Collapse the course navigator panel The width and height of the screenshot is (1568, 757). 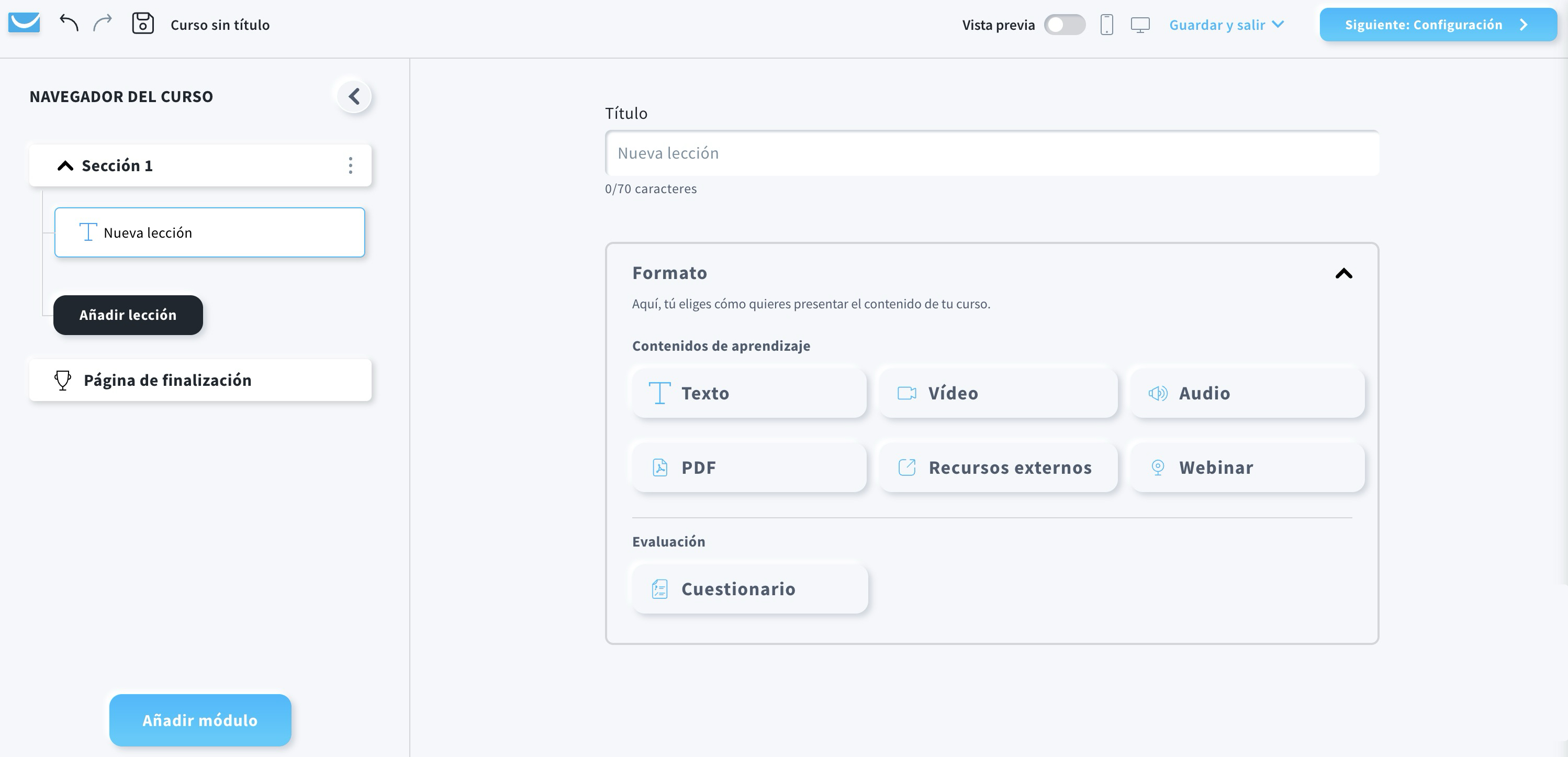tap(353, 96)
